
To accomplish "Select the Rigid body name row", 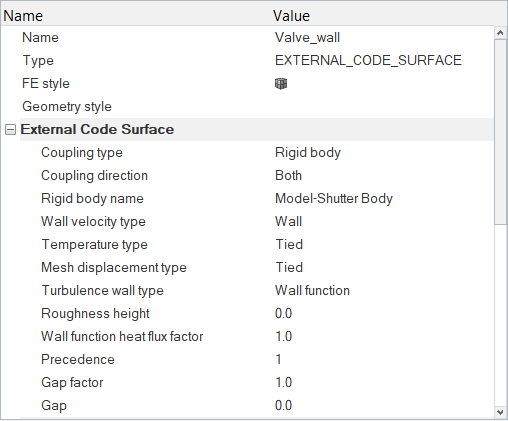I will pos(257,198).
